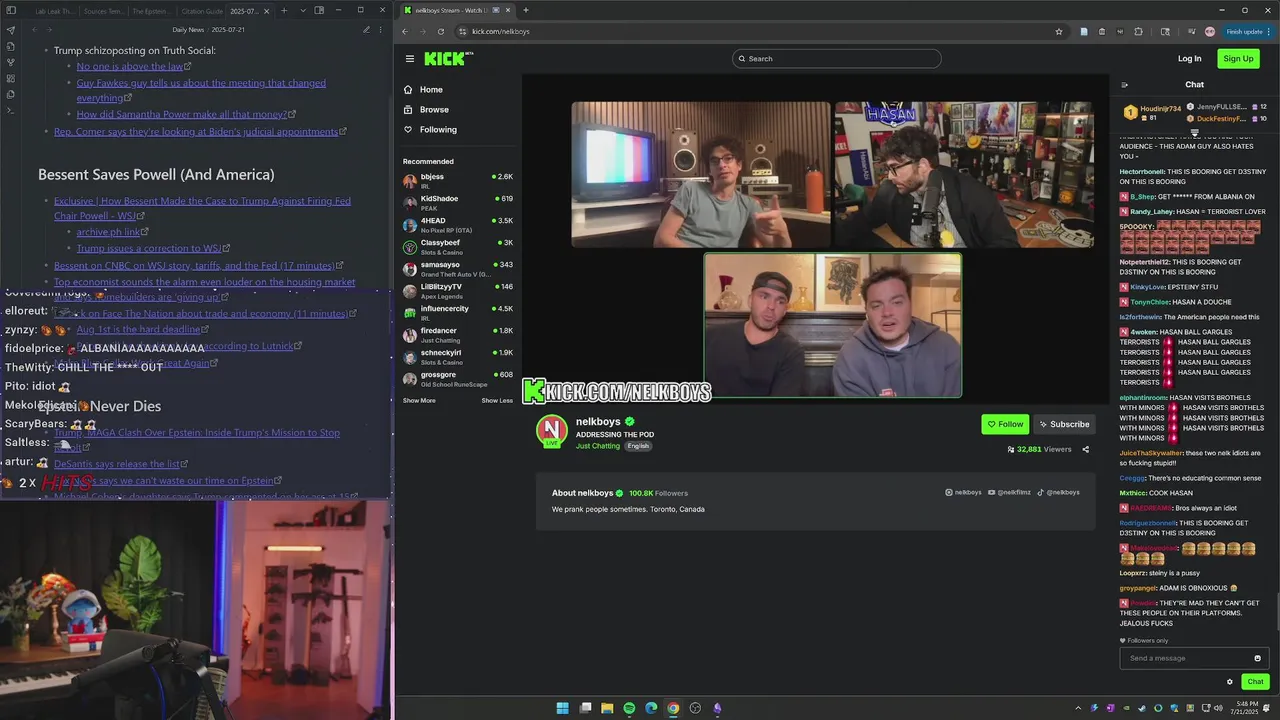Open Obsidian from the taskbar

pos(717,708)
